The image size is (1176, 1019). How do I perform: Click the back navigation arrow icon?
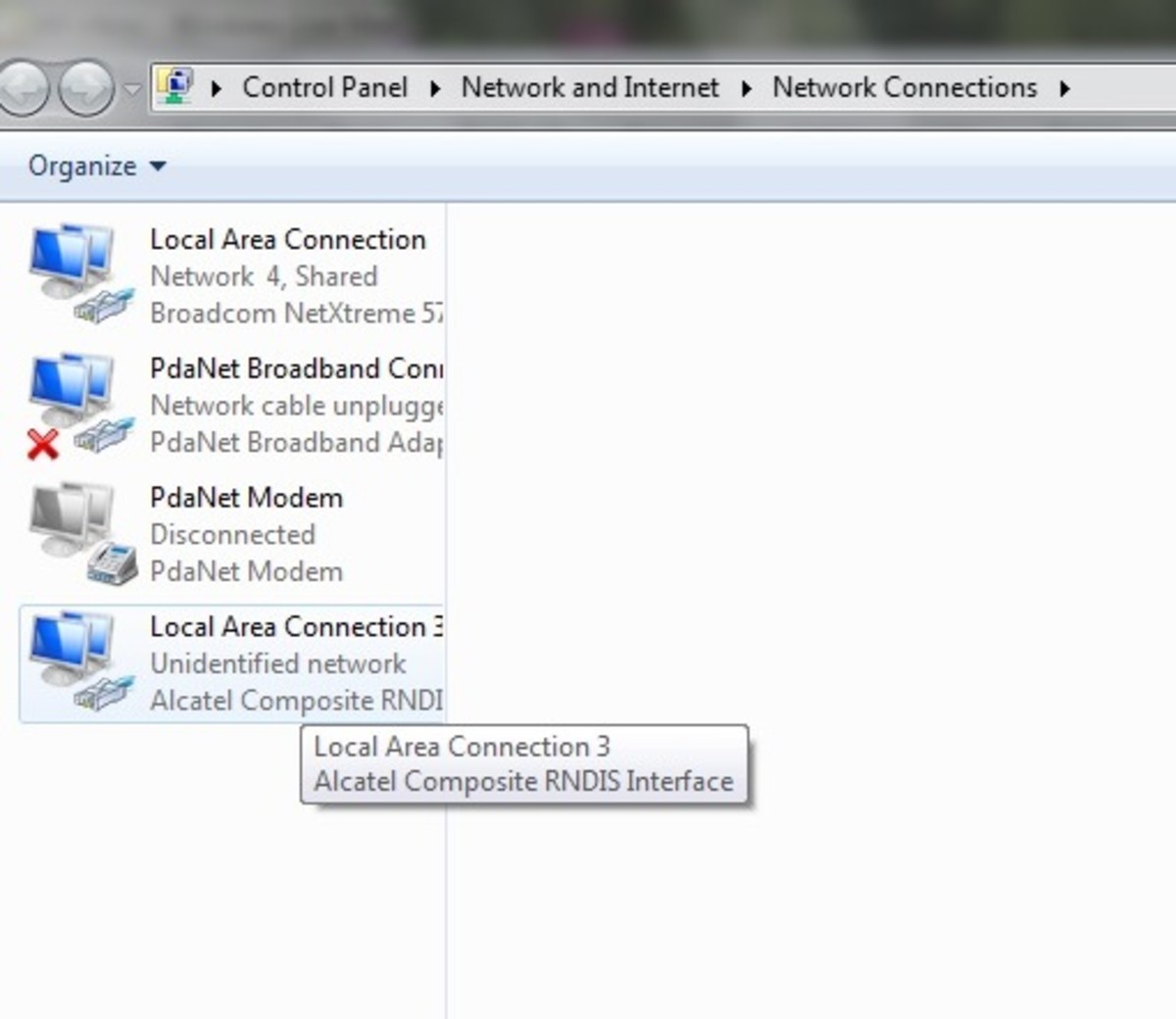point(20,87)
